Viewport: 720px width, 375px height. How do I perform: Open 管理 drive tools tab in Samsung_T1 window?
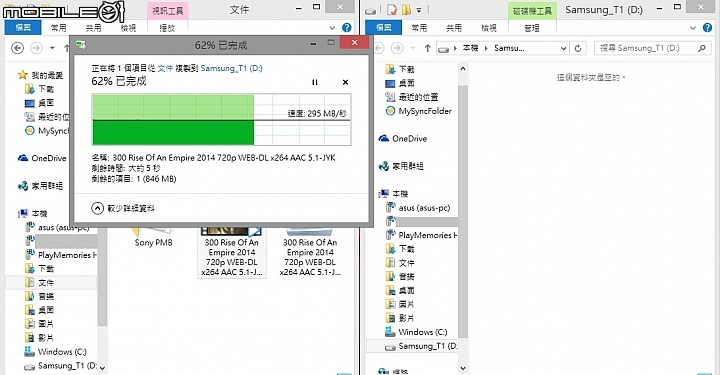coord(532,28)
